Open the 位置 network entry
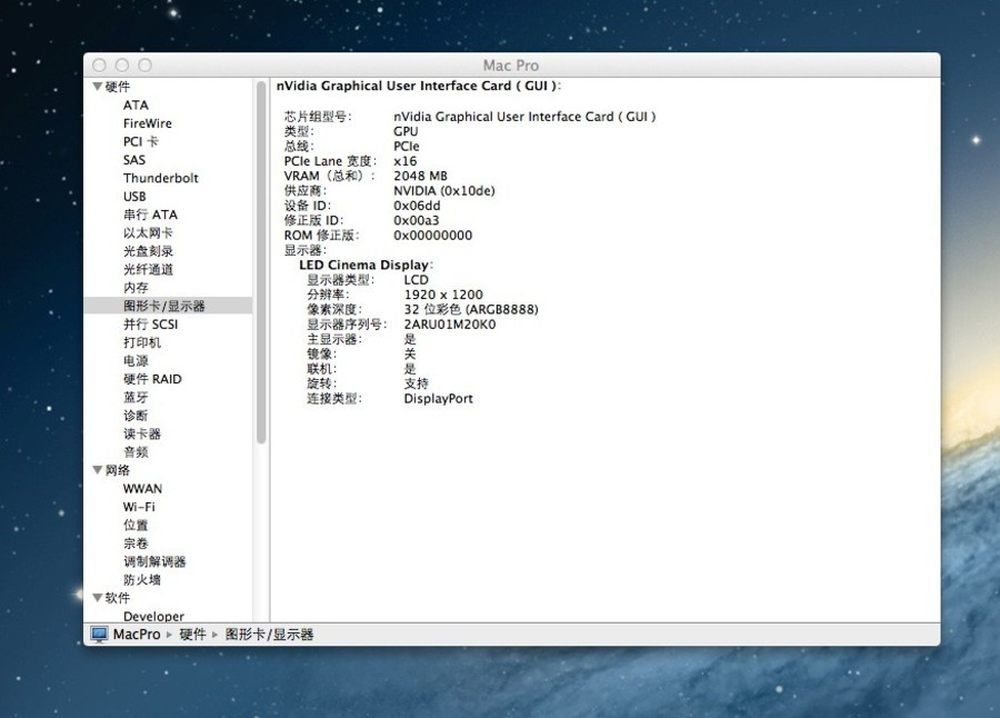The width and height of the screenshot is (1000, 718). click(x=136, y=525)
